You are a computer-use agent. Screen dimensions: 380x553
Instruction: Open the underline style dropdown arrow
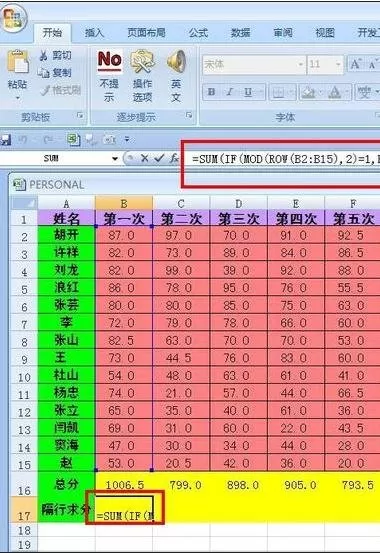[x=261, y=92]
